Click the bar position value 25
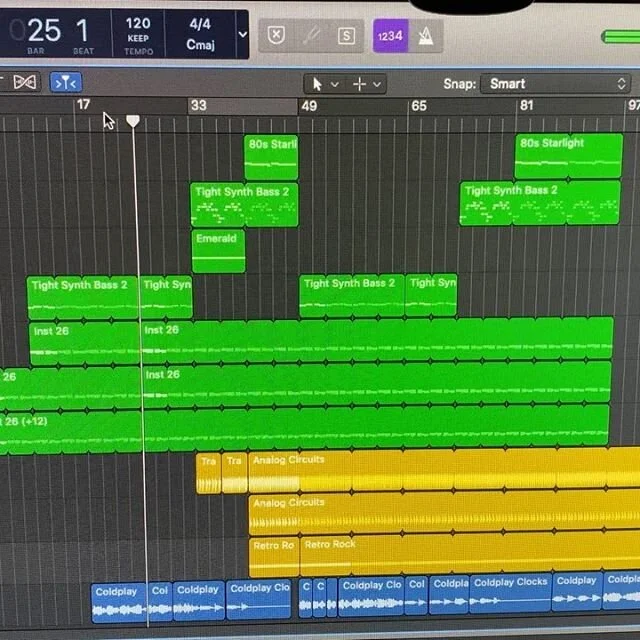 43,31
